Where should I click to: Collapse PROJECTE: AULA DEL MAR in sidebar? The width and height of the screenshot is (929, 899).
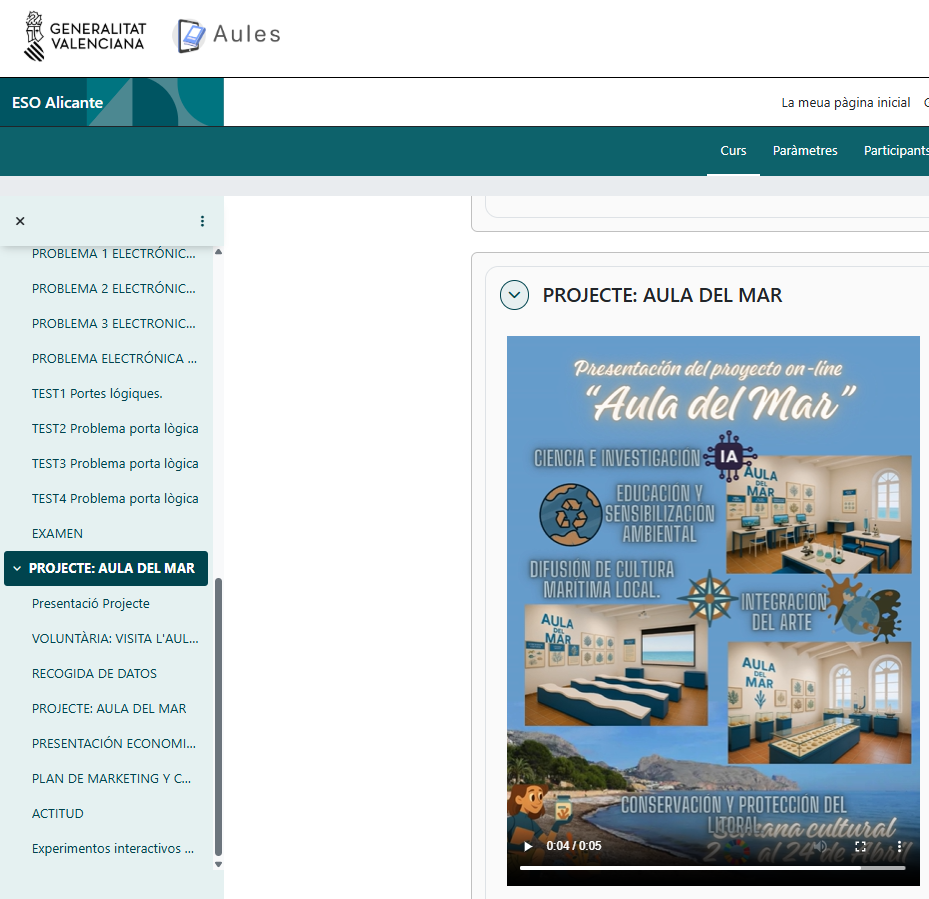point(17,568)
